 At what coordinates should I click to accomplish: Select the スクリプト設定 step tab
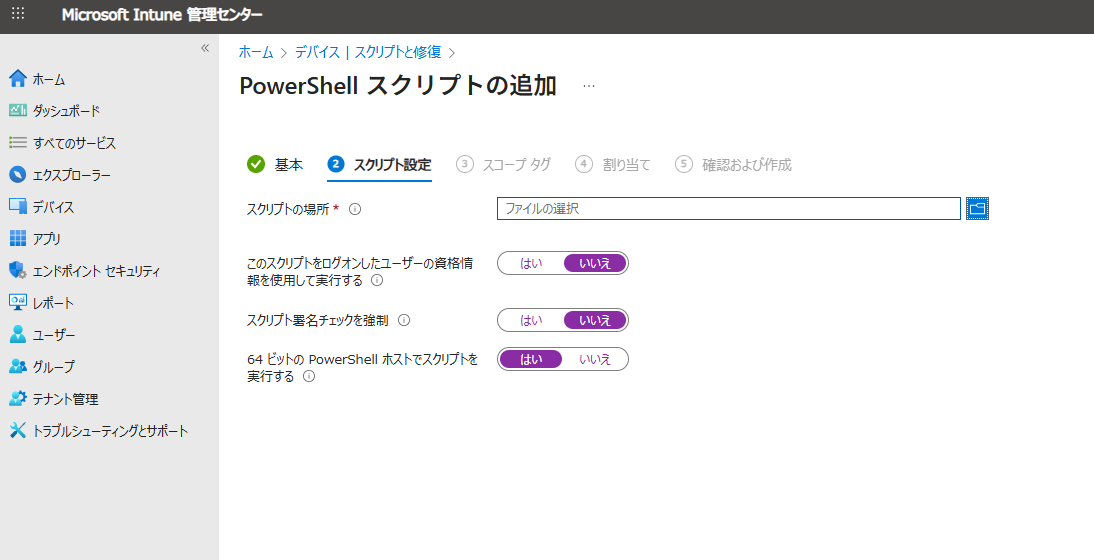pos(380,165)
